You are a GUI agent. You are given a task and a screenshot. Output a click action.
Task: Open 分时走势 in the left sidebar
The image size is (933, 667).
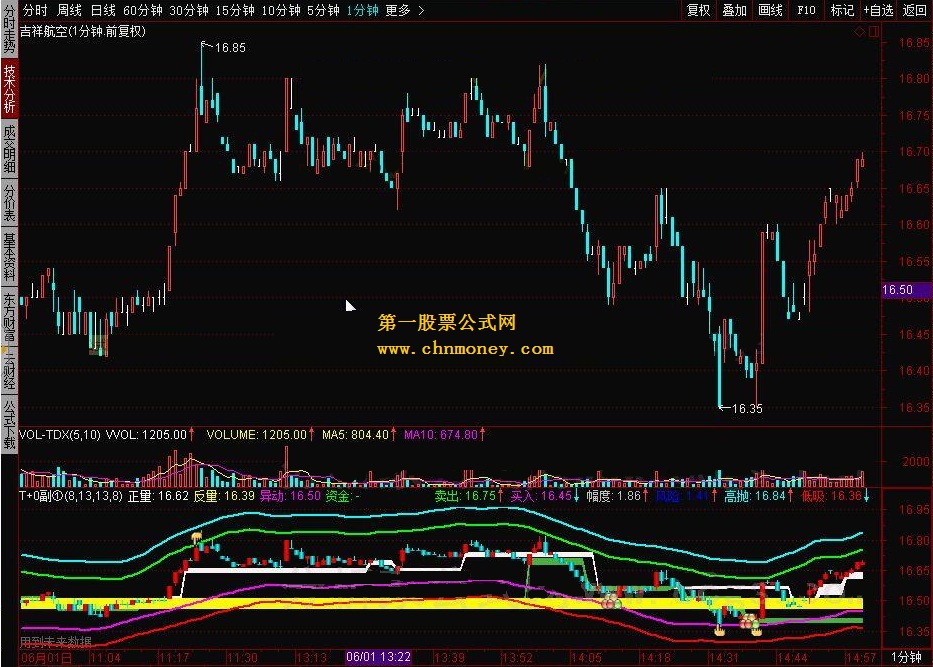coord(9,29)
